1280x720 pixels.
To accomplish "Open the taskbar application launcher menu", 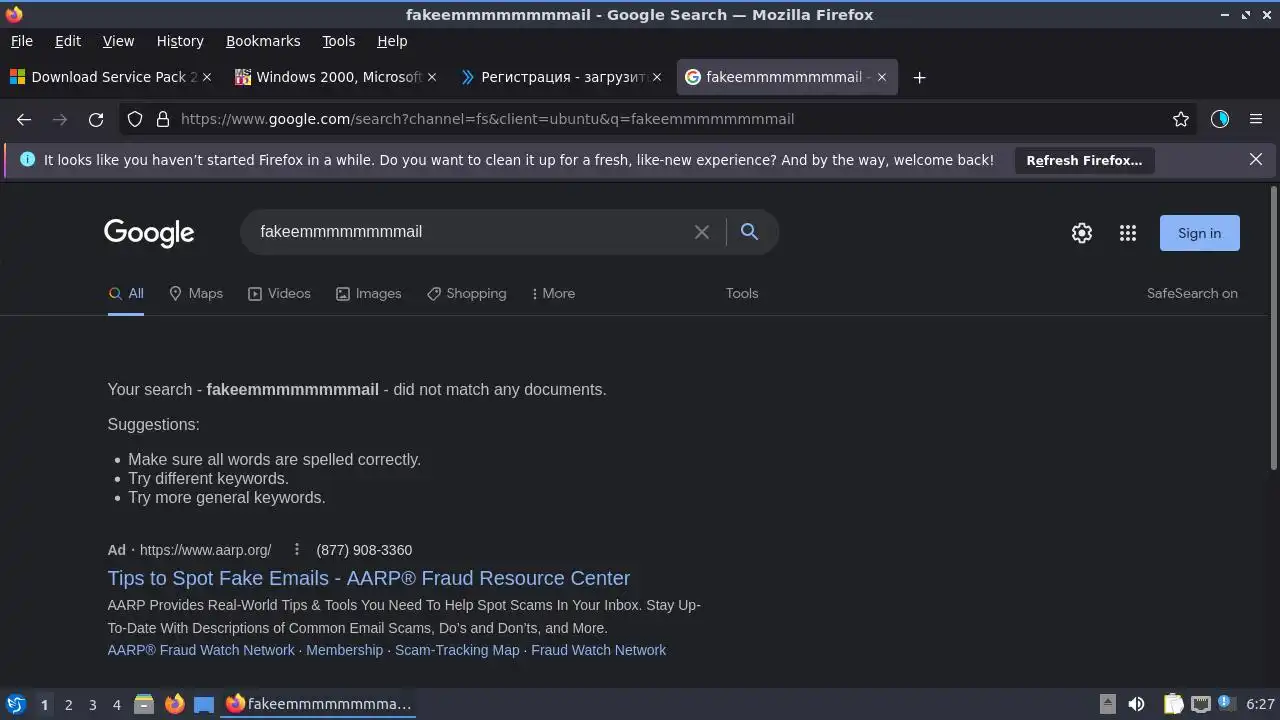I will (15, 704).
